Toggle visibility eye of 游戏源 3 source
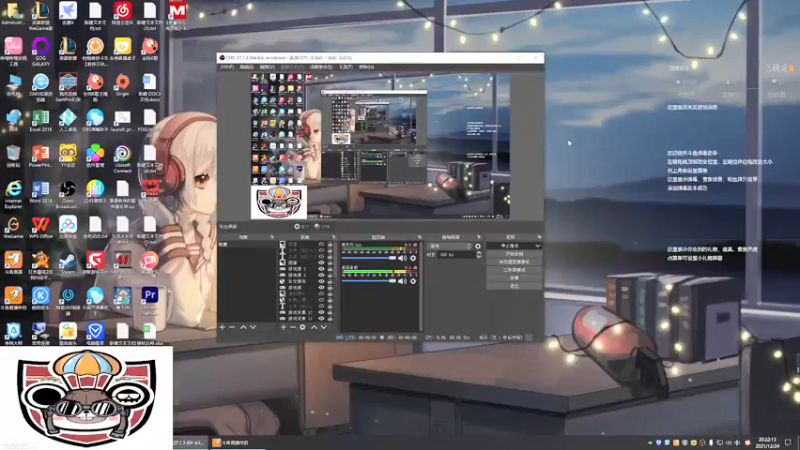 click(x=321, y=275)
